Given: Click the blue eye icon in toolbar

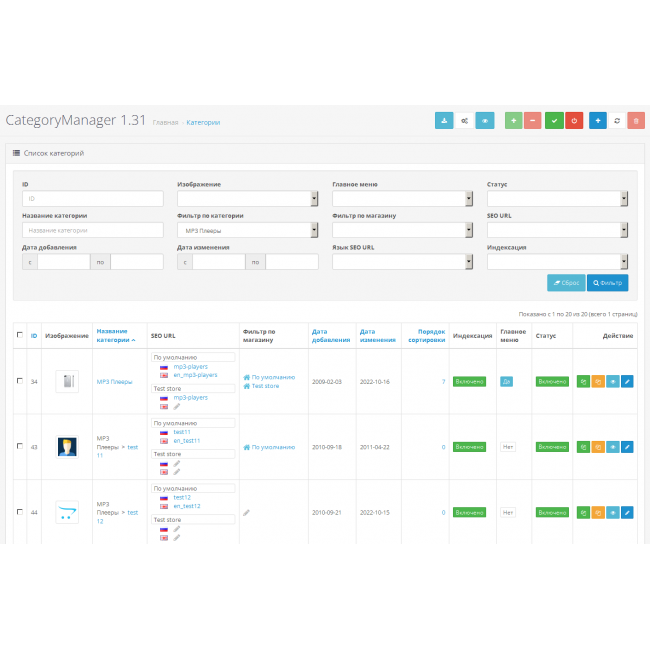Looking at the screenshot, I should (485, 121).
